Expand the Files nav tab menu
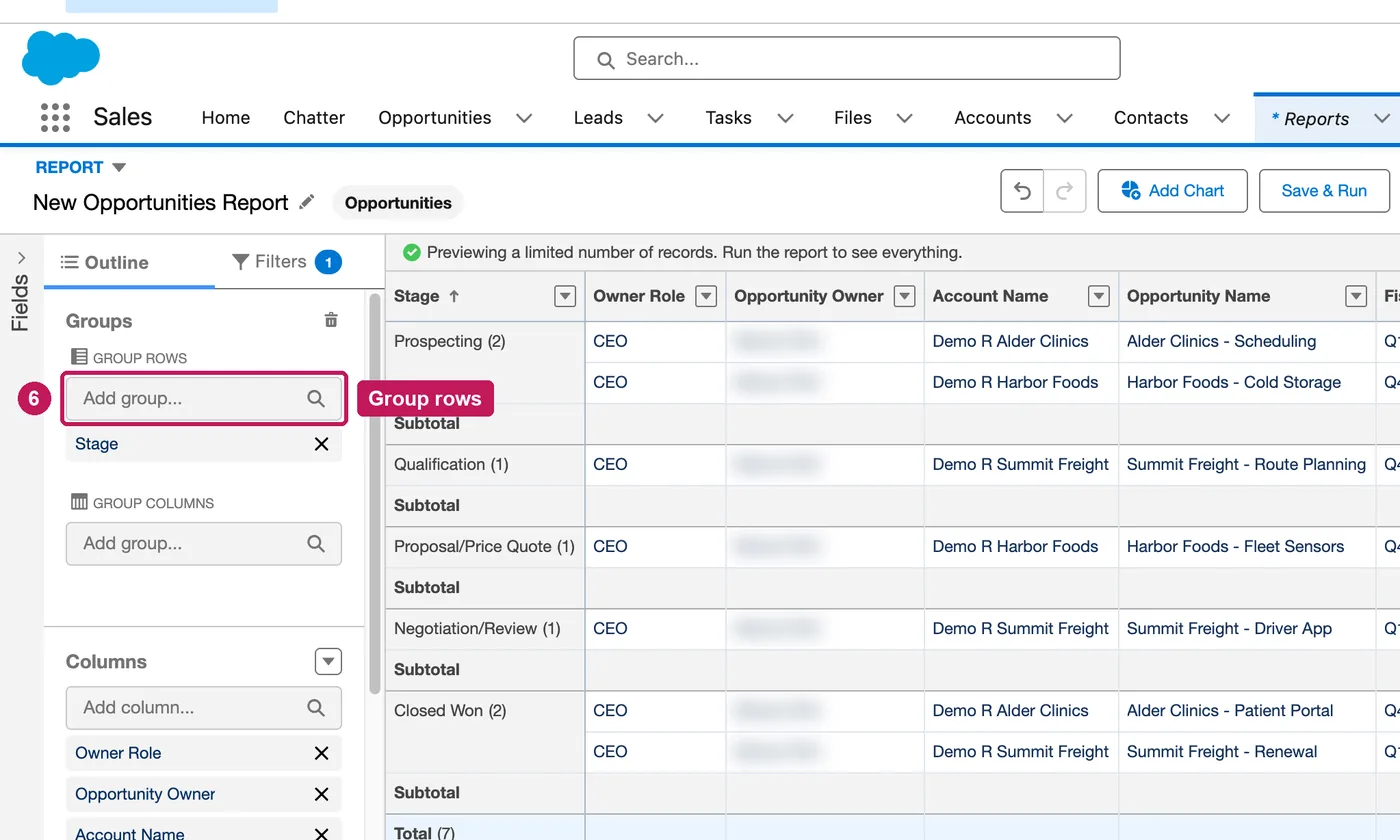The image size is (1400, 840). coord(904,118)
